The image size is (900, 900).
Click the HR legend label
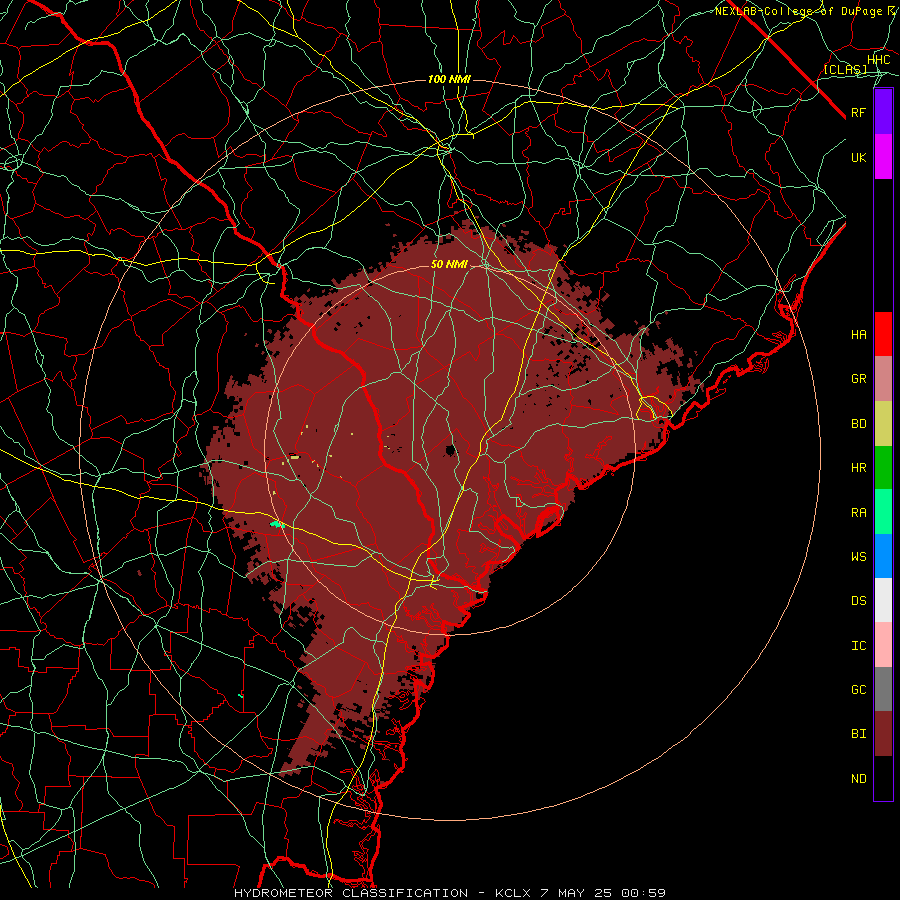[859, 468]
